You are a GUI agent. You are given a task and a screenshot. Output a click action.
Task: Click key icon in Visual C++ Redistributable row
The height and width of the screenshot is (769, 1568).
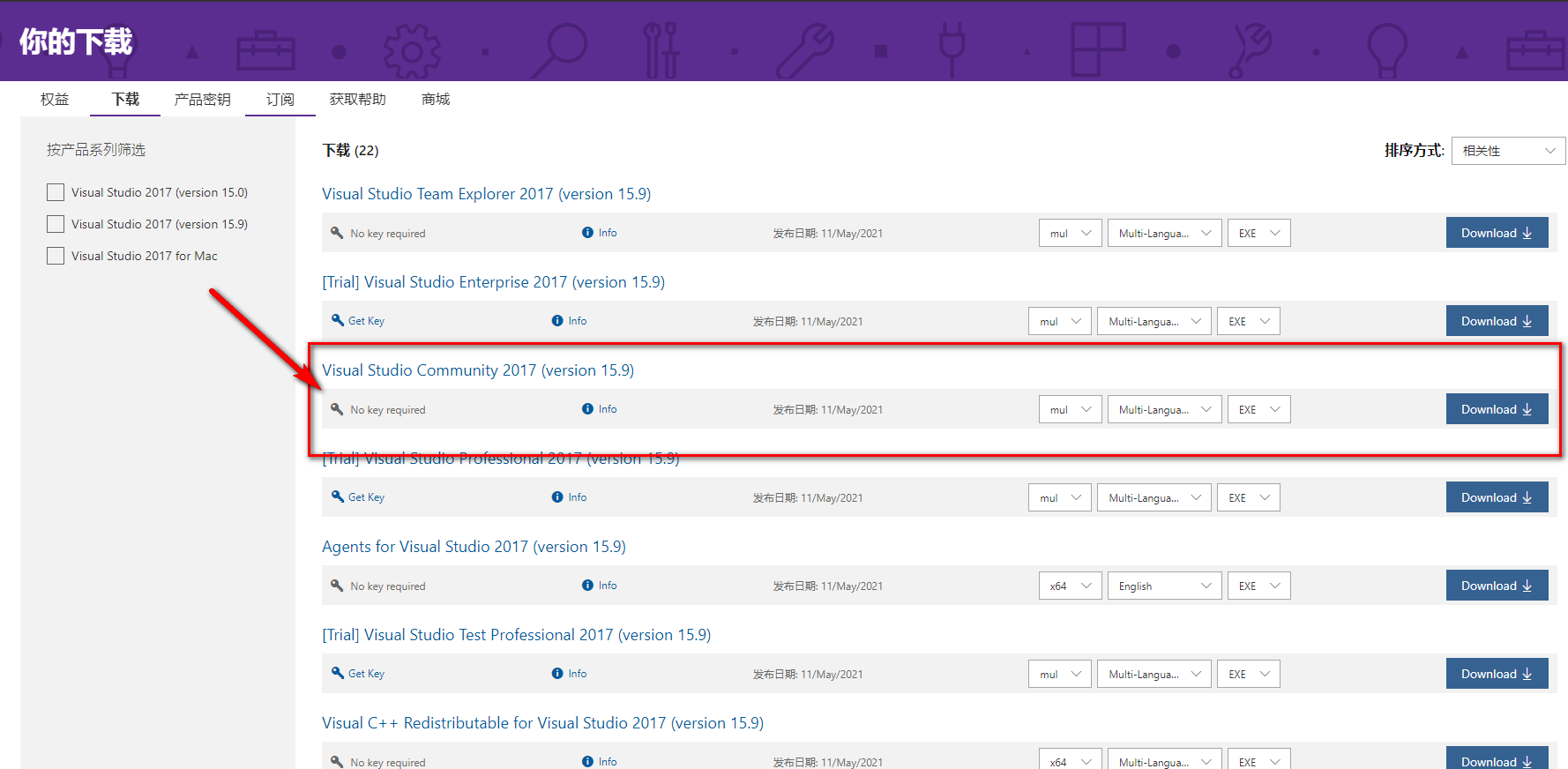pos(337,761)
